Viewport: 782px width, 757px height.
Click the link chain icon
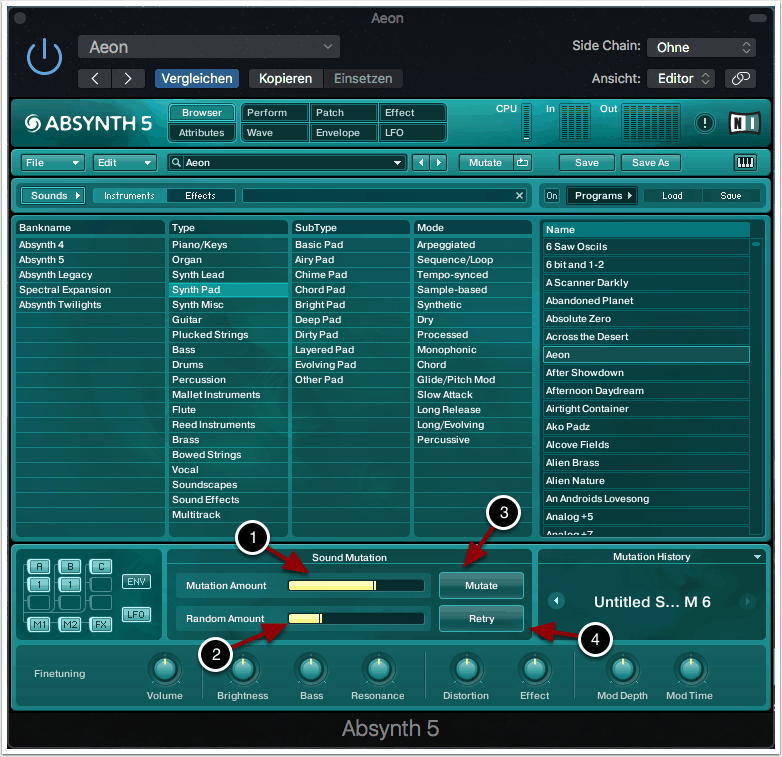740,78
